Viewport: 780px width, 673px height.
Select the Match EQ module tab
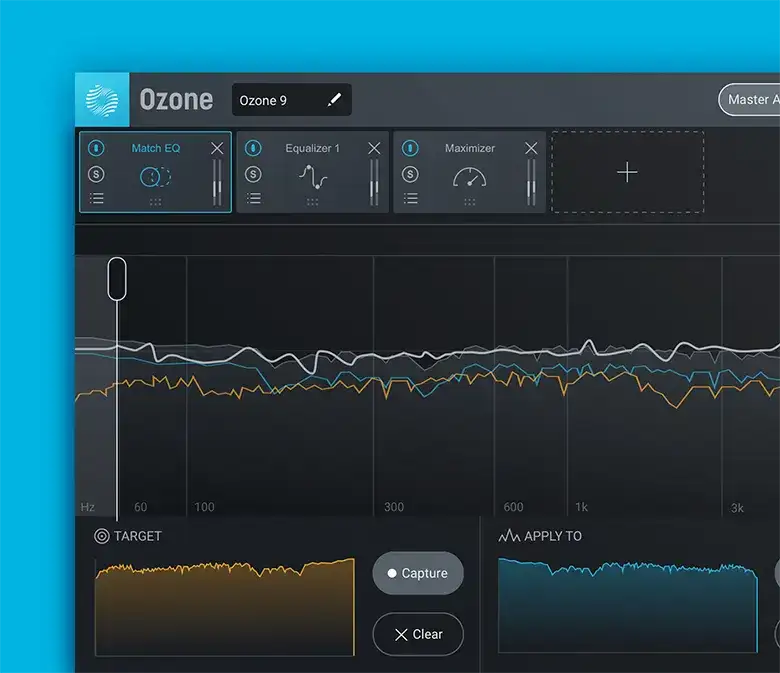(155, 172)
